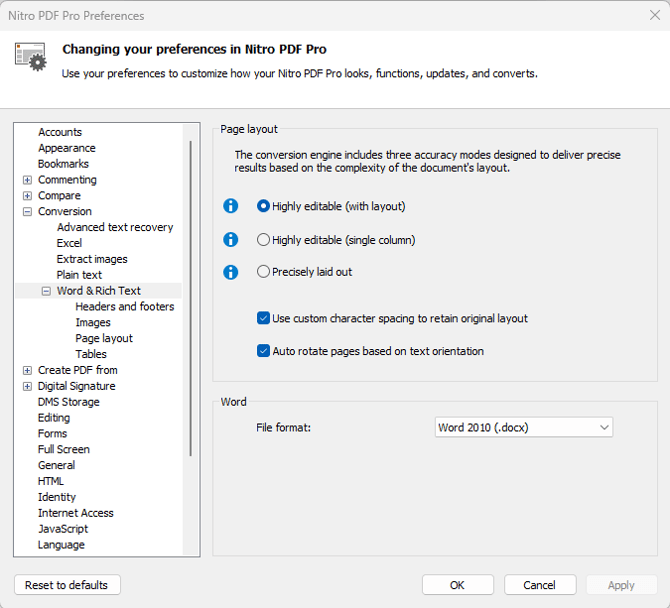
Task: Confirm with the OK button
Action: pos(458,585)
